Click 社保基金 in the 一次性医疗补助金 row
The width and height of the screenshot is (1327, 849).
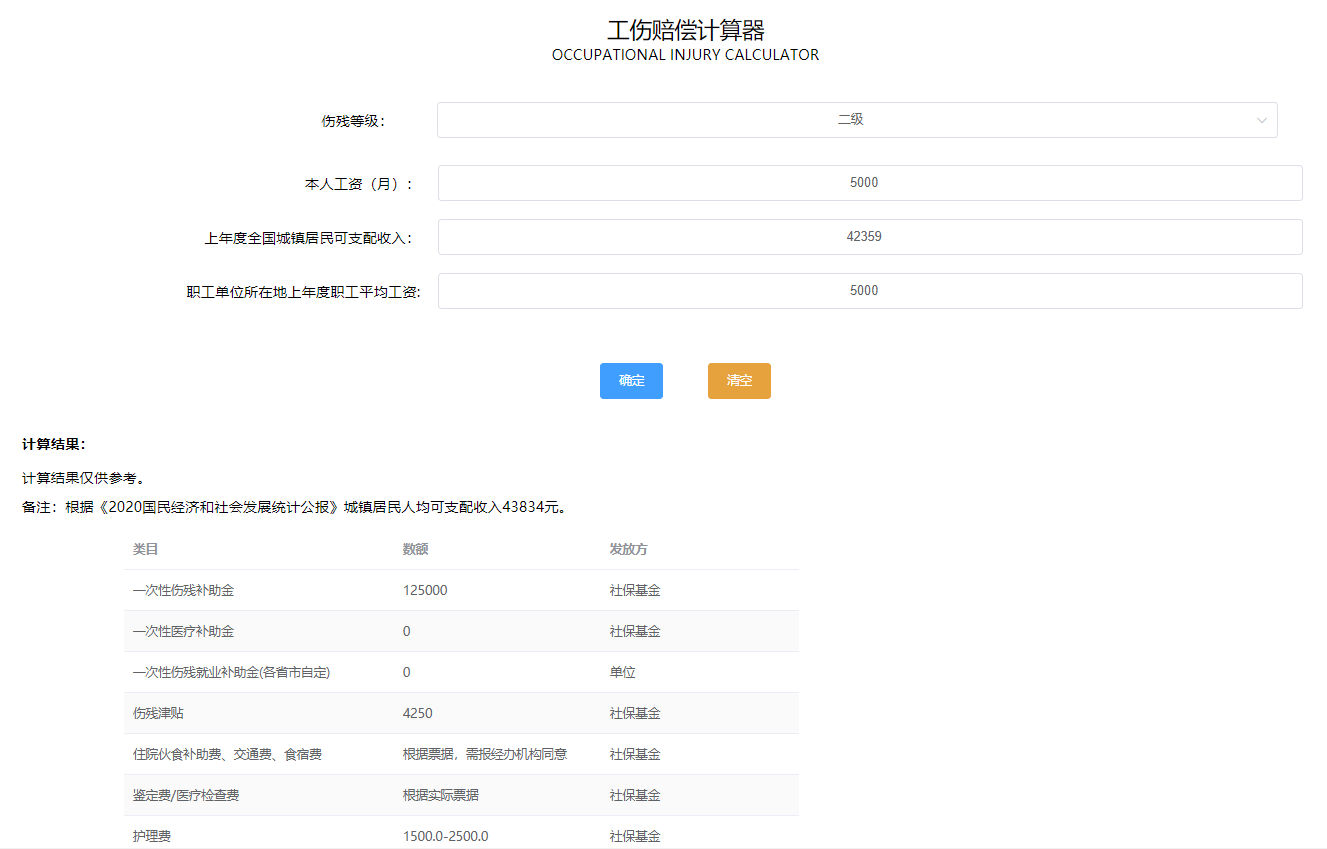coord(635,631)
